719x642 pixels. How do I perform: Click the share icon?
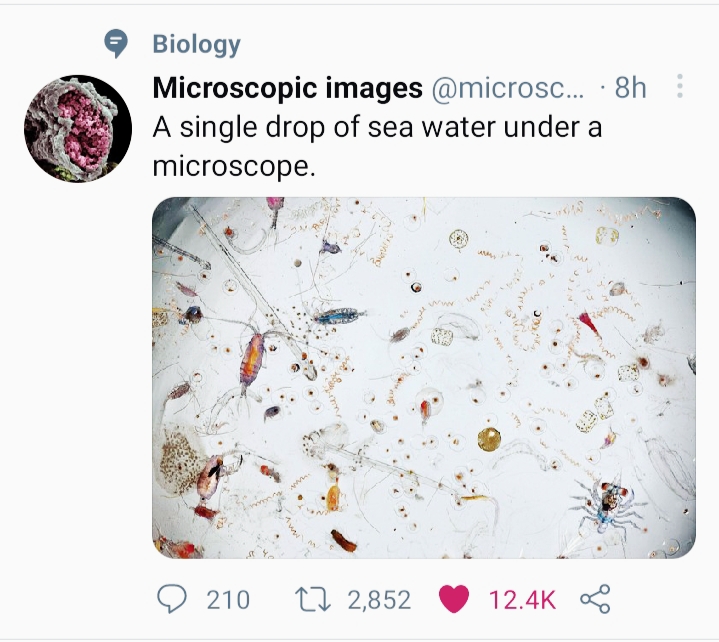coord(594,599)
